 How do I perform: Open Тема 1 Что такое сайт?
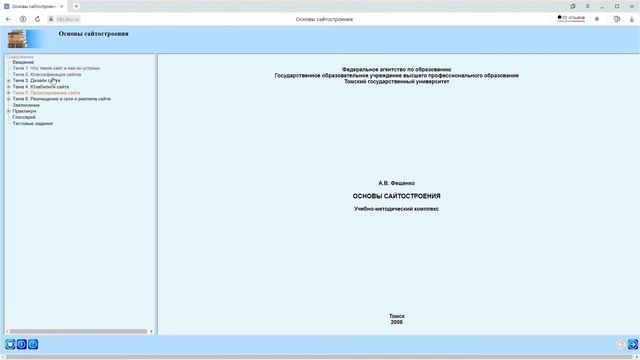[x=56, y=68]
